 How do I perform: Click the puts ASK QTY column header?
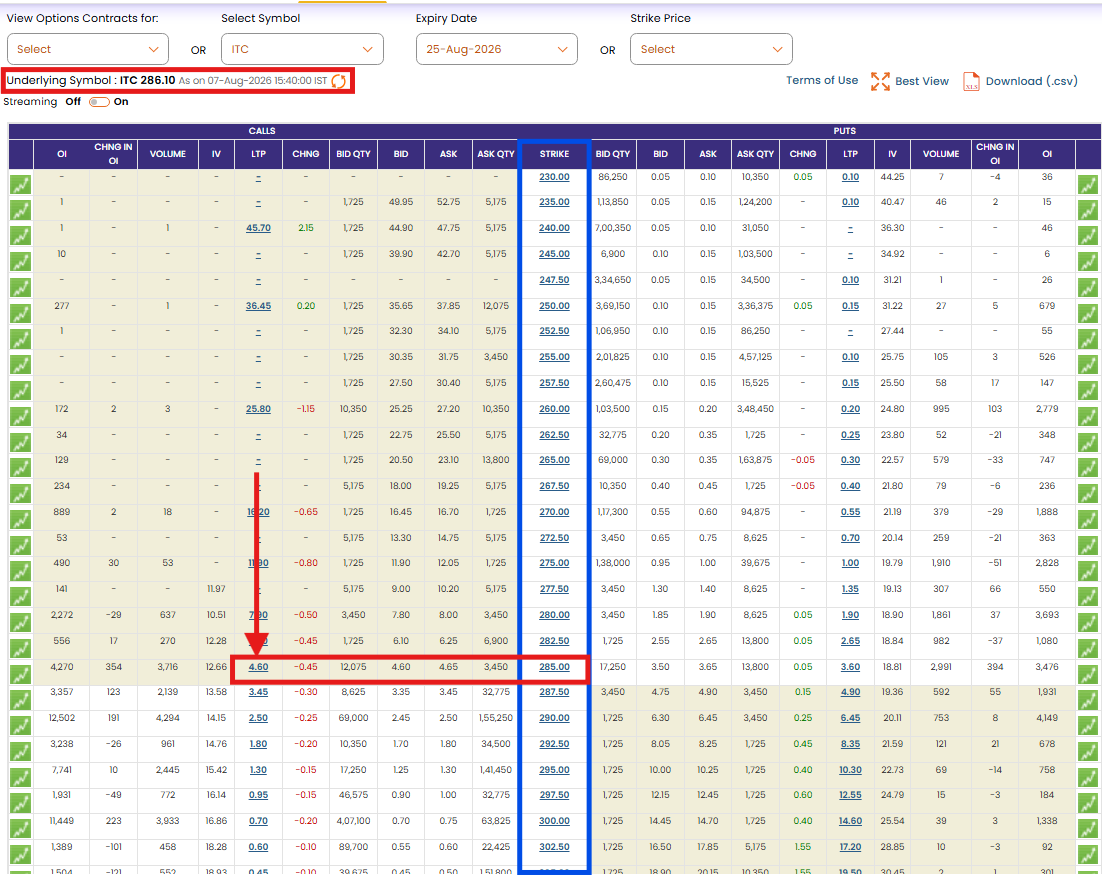756,154
